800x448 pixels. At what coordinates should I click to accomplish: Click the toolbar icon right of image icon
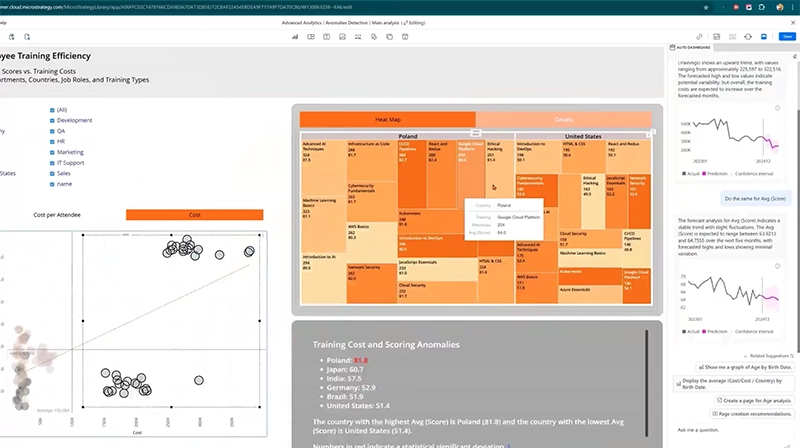click(358, 37)
